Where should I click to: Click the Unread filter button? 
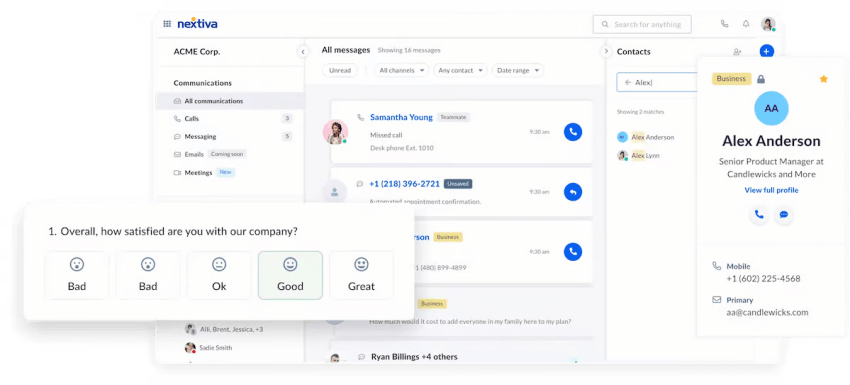pyautogui.click(x=340, y=70)
